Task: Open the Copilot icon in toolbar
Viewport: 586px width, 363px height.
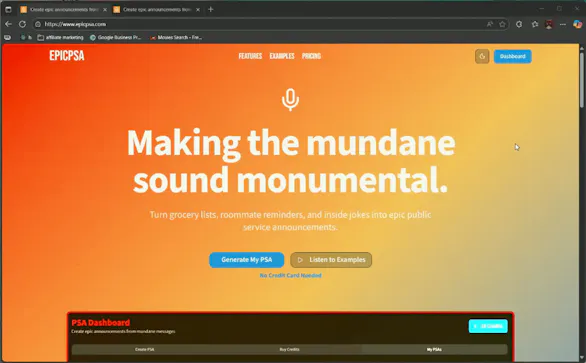Action: point(577,24)
